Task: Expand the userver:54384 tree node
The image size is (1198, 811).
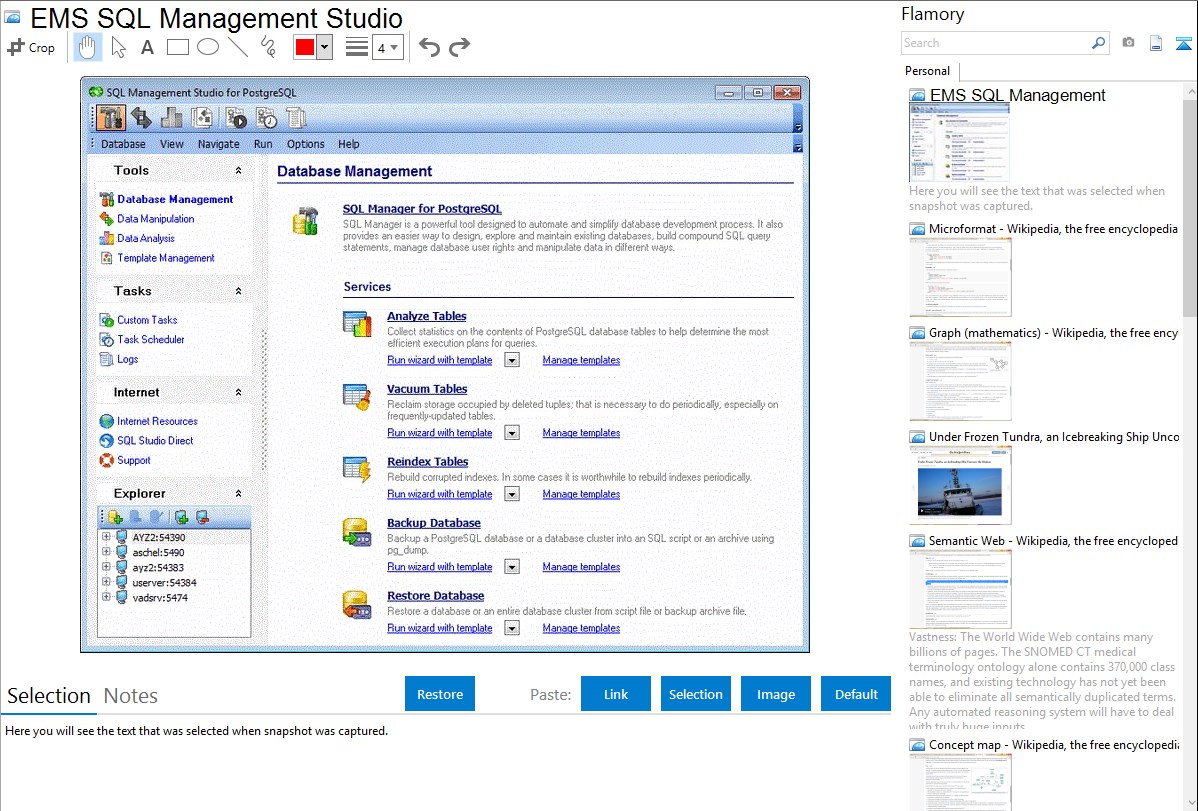Action: point(106,582)
